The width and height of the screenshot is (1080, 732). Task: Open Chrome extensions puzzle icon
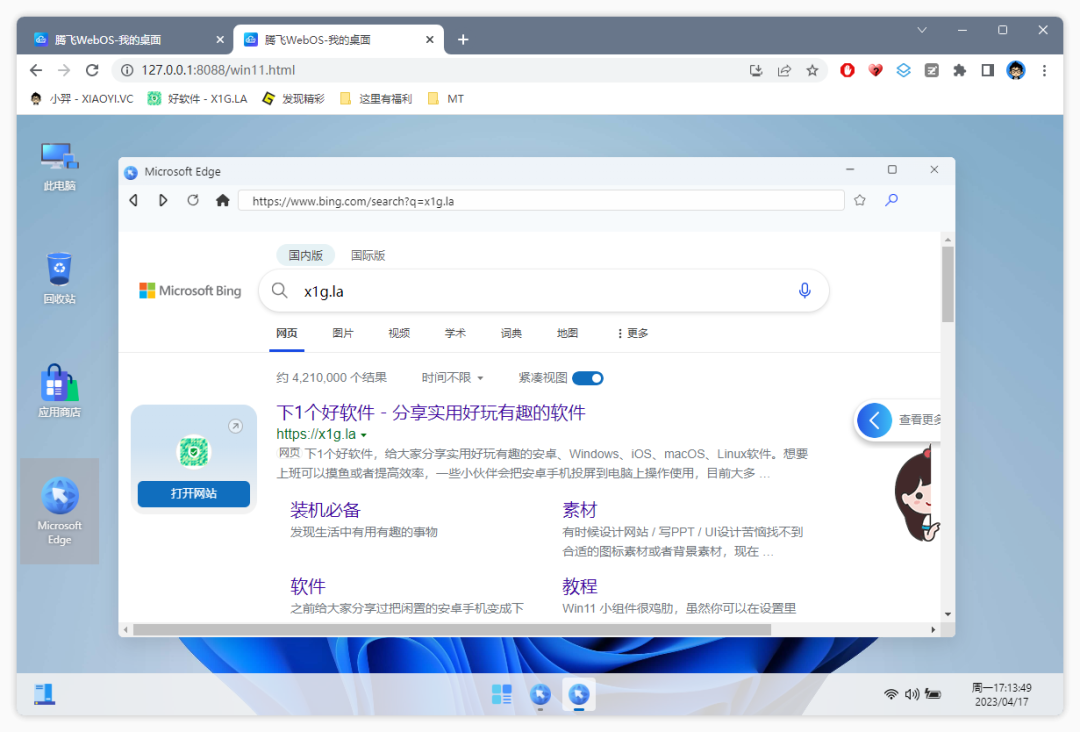pyautogui.click(x=959, y=70)
